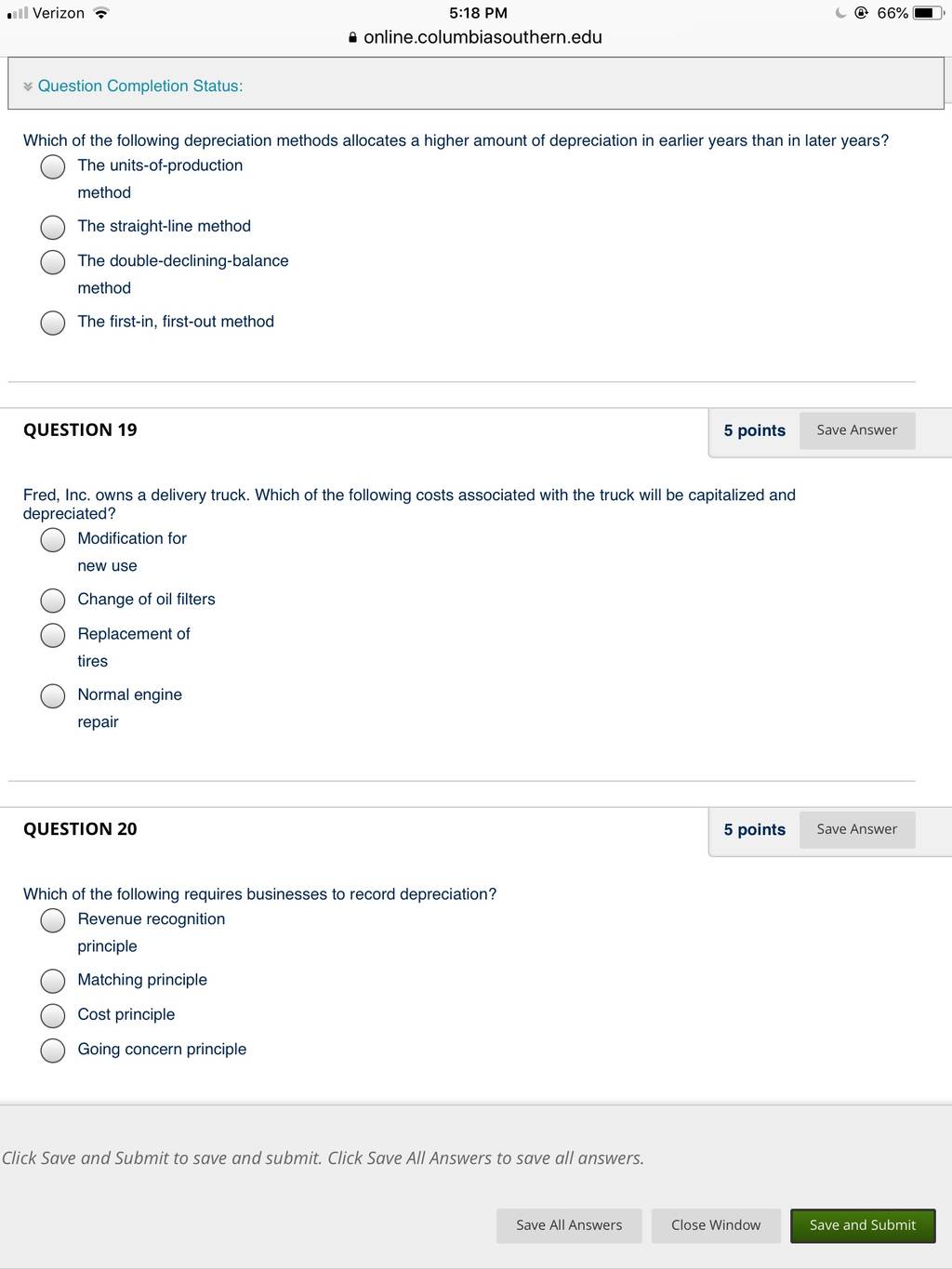Select the units-of-production method option

53,167
